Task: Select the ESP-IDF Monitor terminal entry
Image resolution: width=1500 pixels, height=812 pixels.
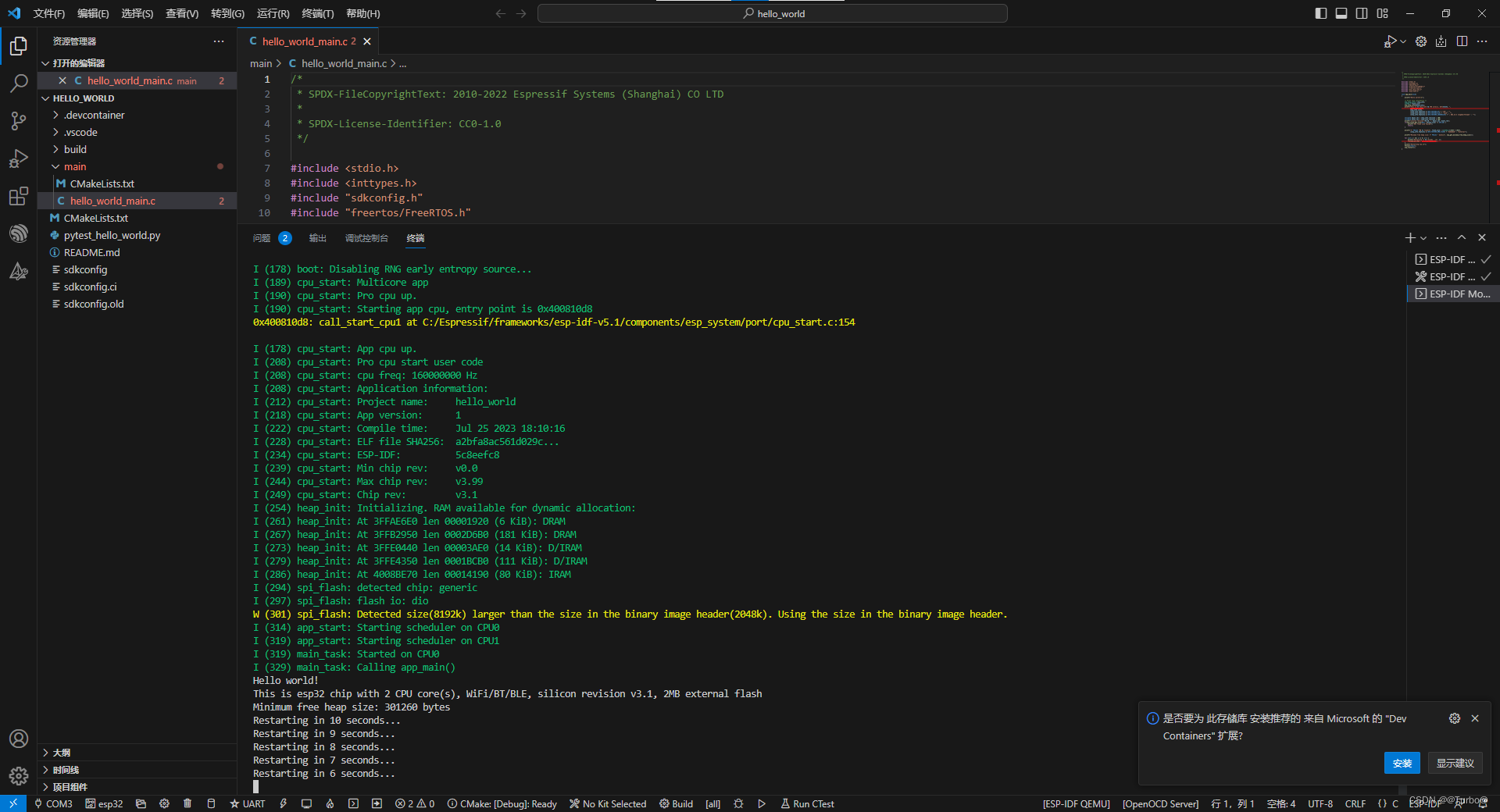Action: 1452,294
